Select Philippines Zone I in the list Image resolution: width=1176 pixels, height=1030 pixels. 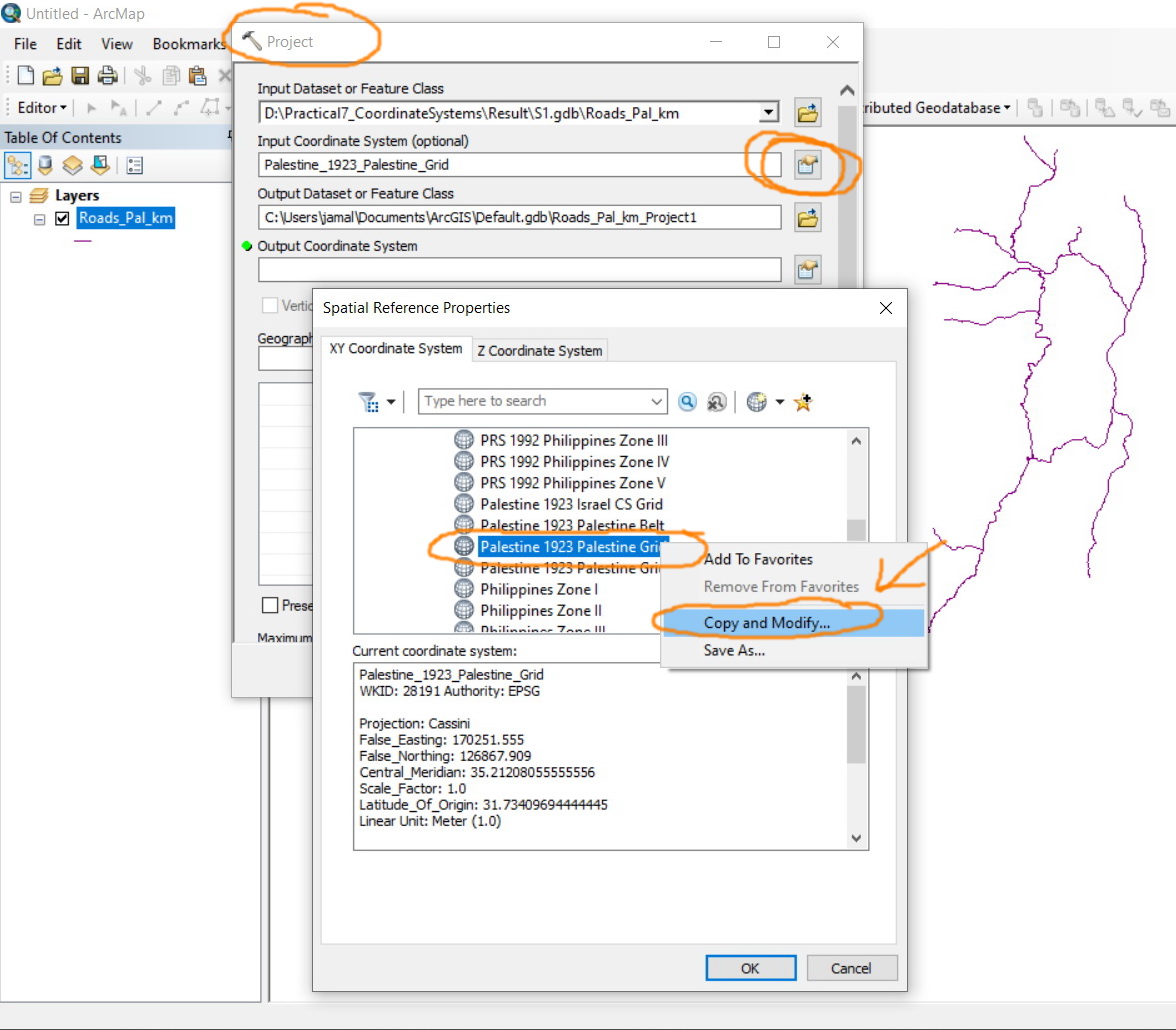click(539, 590)
